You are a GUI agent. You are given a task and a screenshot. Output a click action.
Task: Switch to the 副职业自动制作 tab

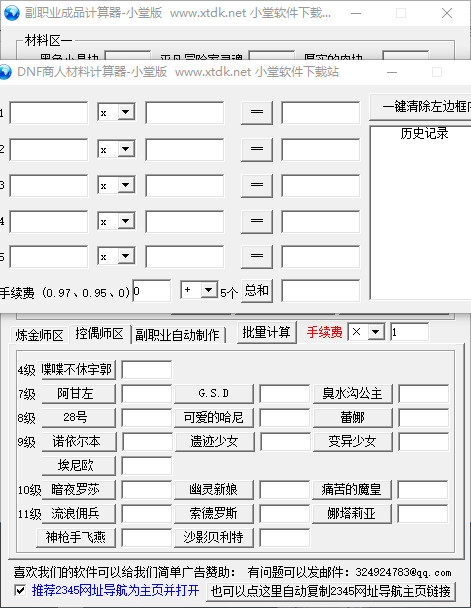coord(177,335)
